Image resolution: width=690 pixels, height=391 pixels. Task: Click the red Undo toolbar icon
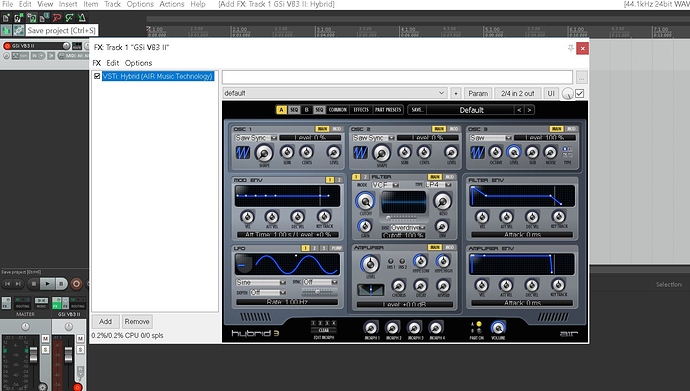point(57,18)
